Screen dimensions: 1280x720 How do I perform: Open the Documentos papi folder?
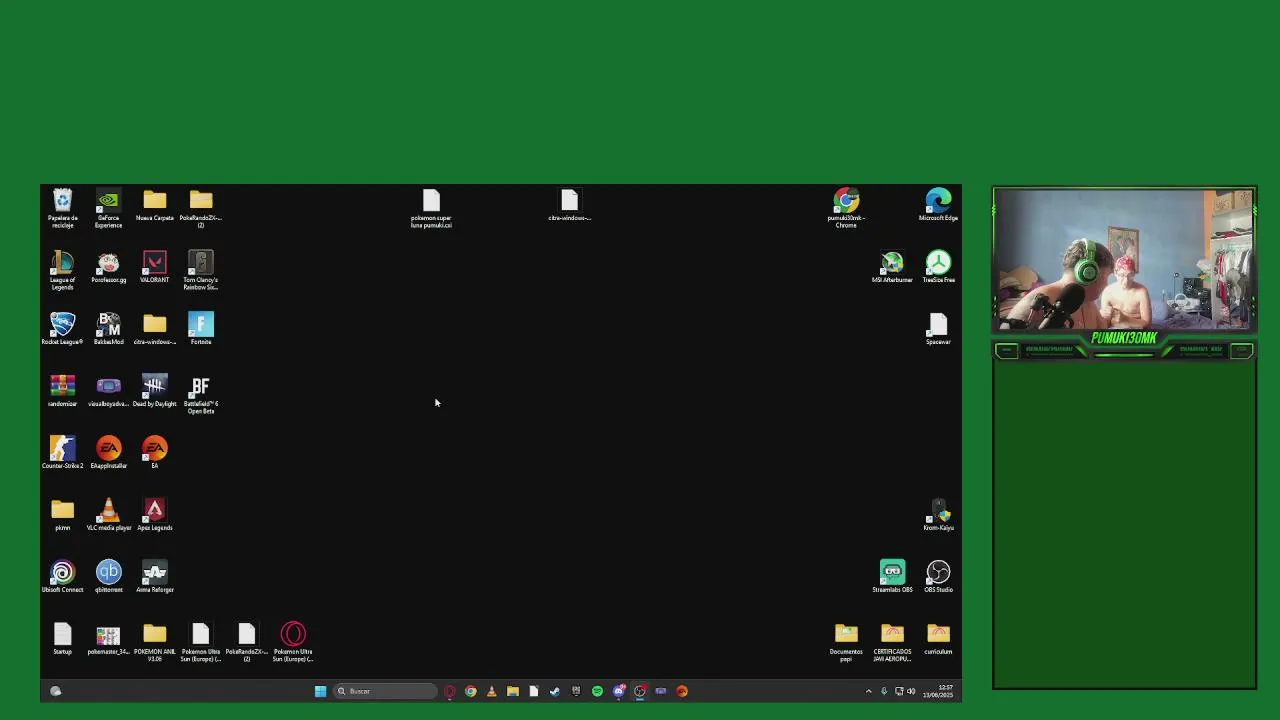click(x=846, y=641)
